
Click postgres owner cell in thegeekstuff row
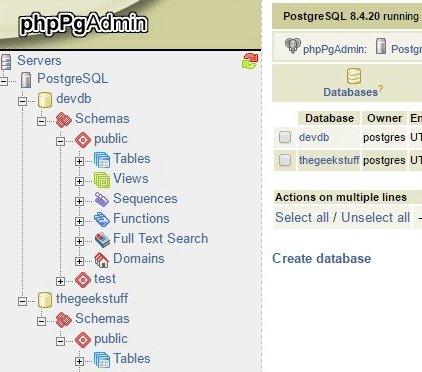(x=384, y=160)
